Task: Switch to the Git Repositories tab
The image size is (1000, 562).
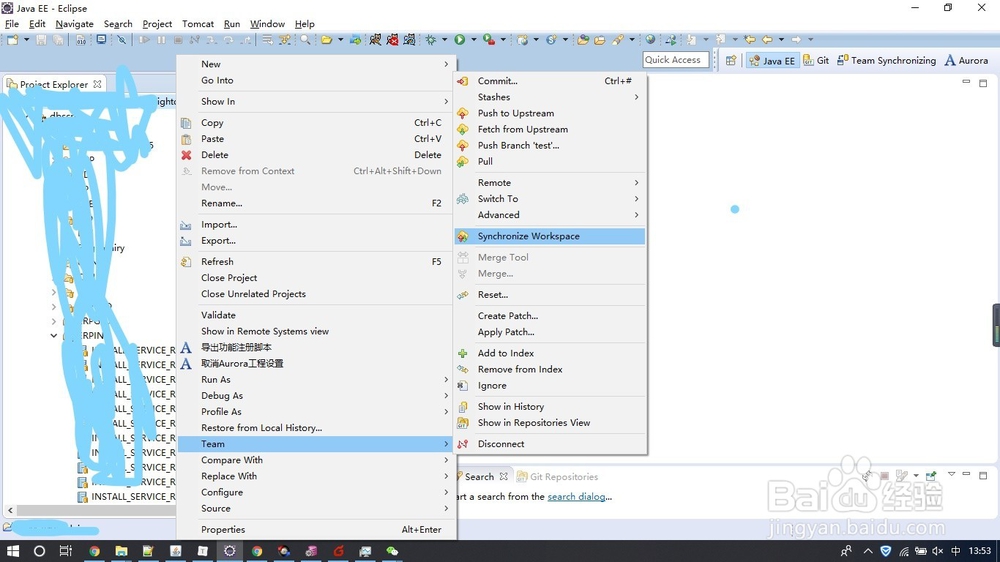Action: click(x=557, y=477)
